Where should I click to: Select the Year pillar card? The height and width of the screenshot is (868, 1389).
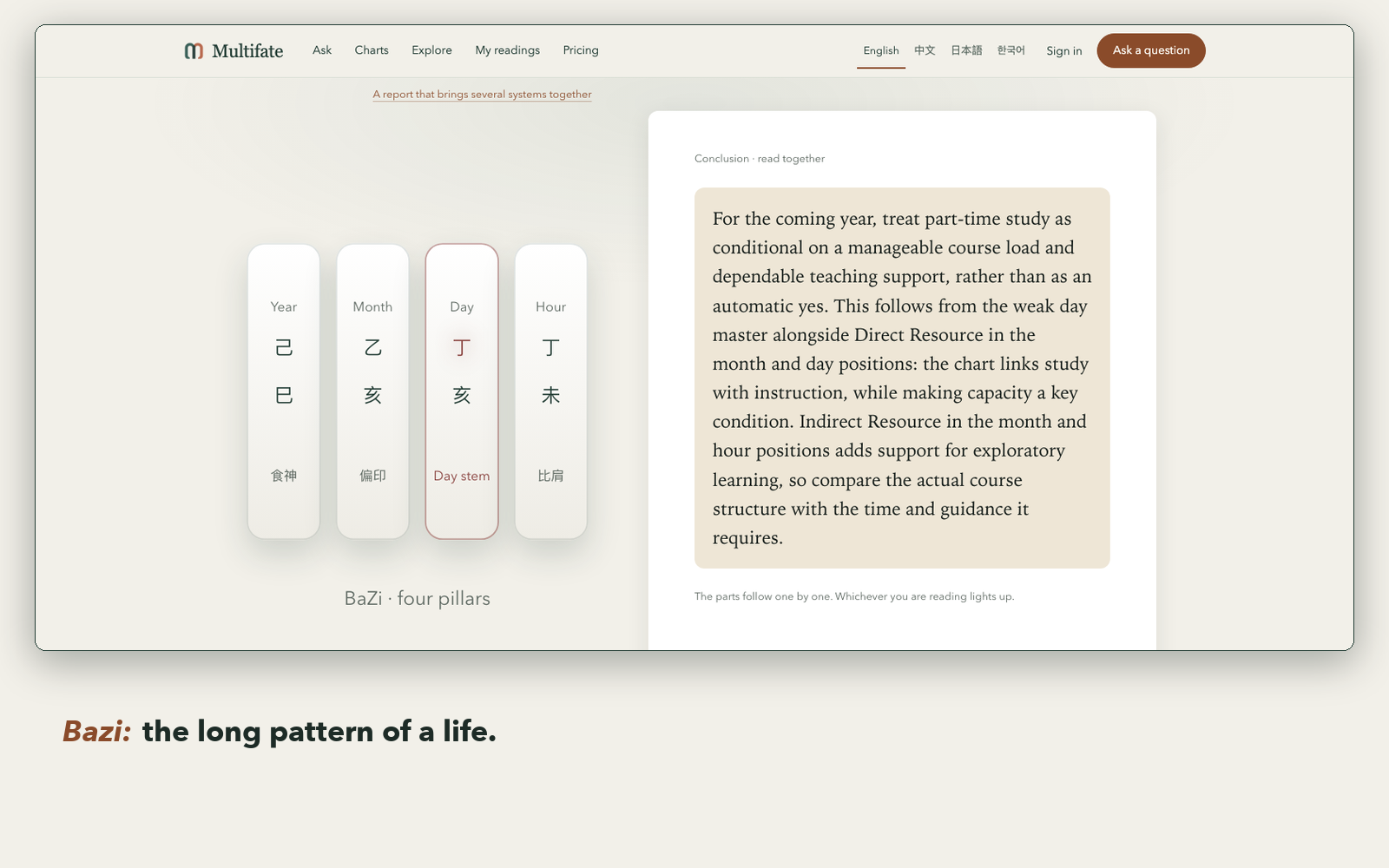[284, 391]
